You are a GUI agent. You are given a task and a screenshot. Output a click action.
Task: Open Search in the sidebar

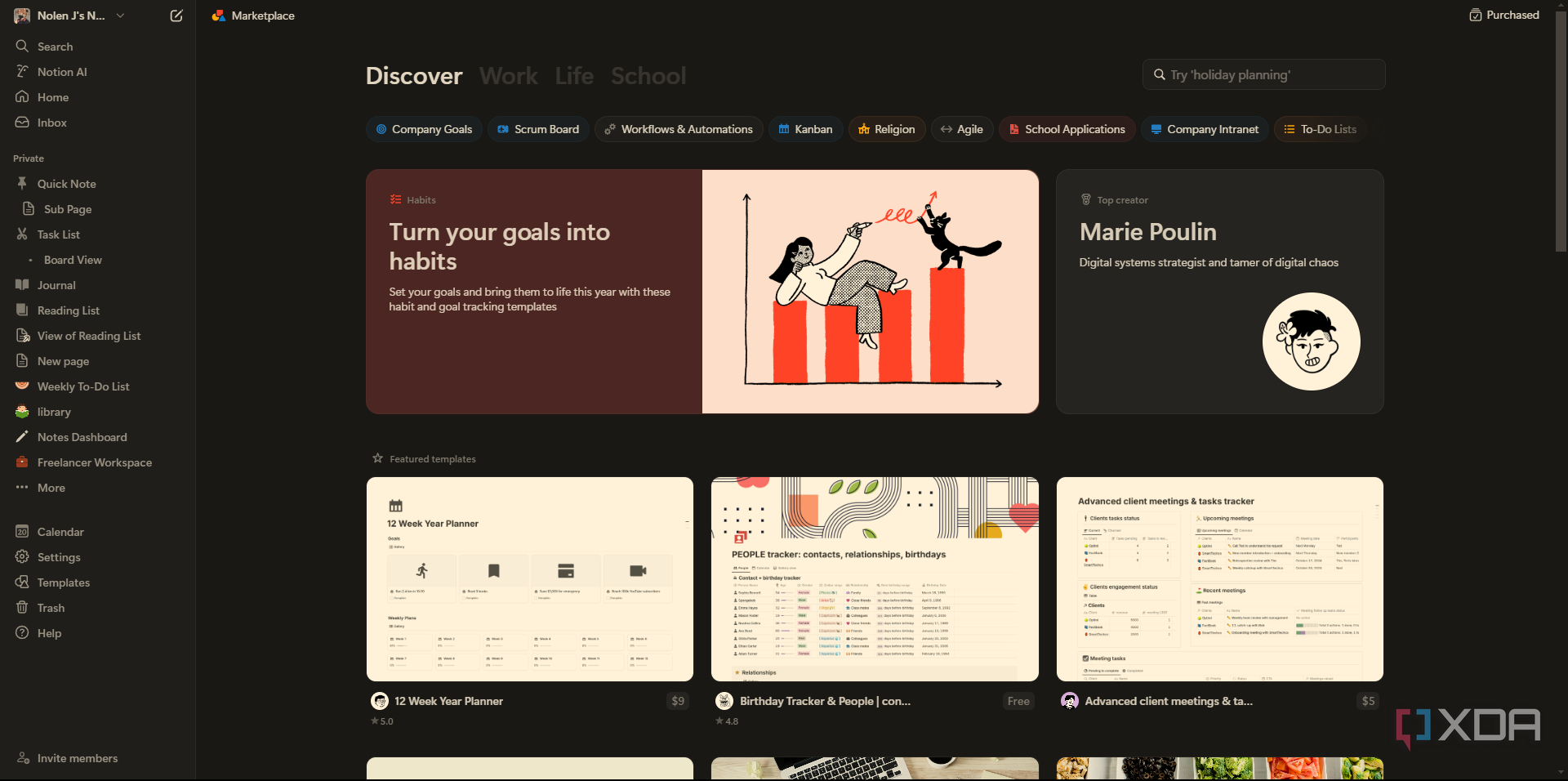click(x=98, y=47)
